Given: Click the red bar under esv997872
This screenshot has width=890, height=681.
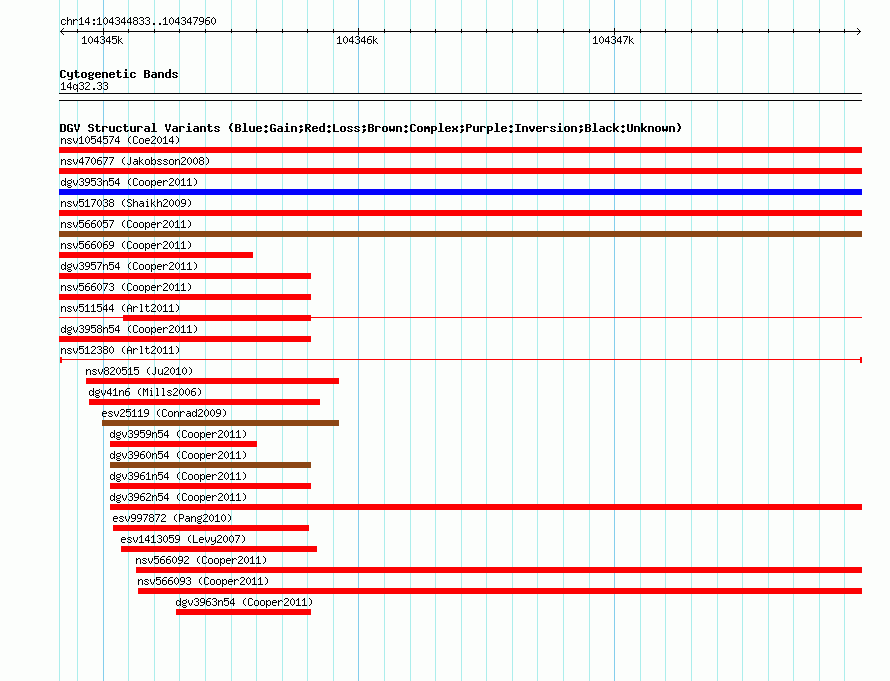Looking at the screenshot, I should pyautogui.click(x=211, y=528).
